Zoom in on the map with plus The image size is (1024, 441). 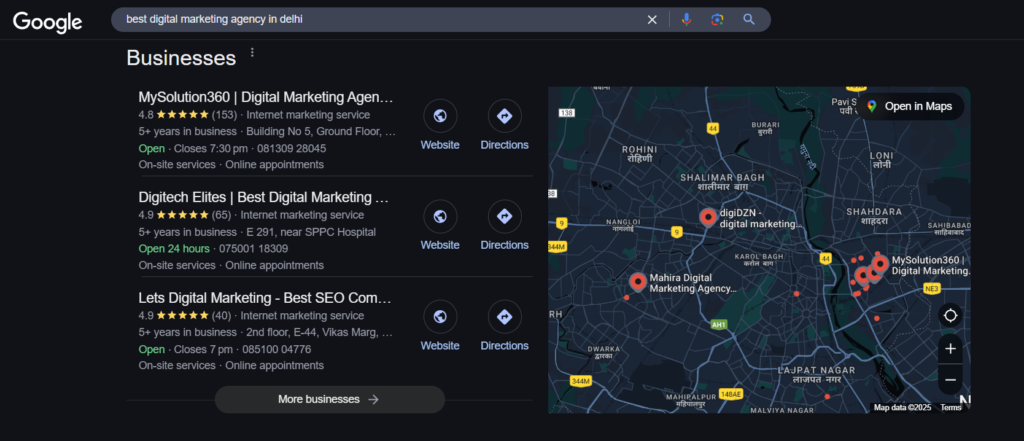point(950,349)
